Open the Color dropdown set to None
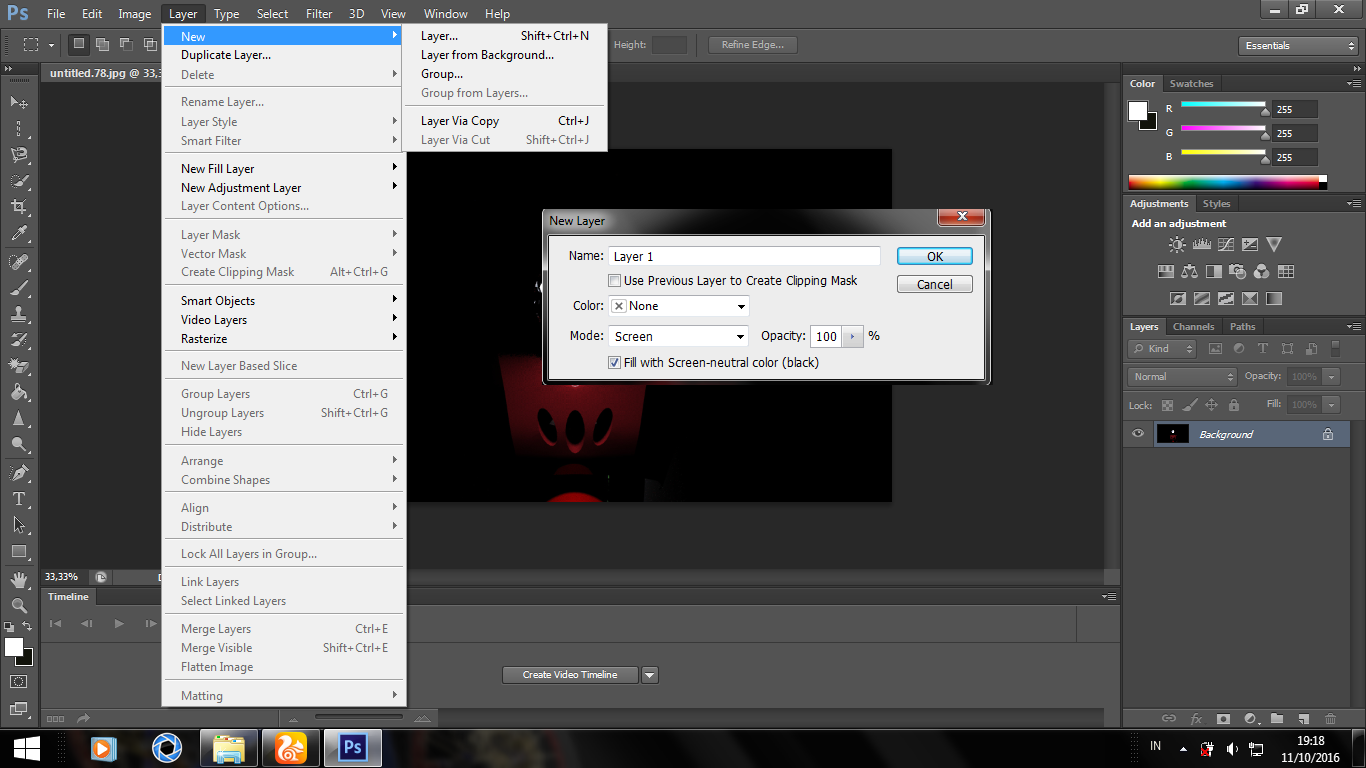 (678, 306)
